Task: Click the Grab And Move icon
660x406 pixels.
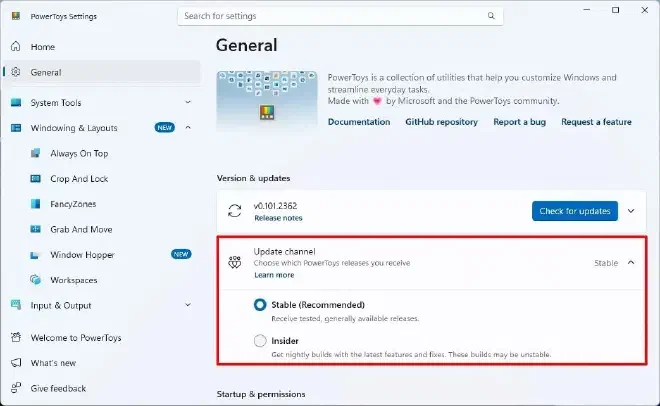Action: (x=36, y=229)
